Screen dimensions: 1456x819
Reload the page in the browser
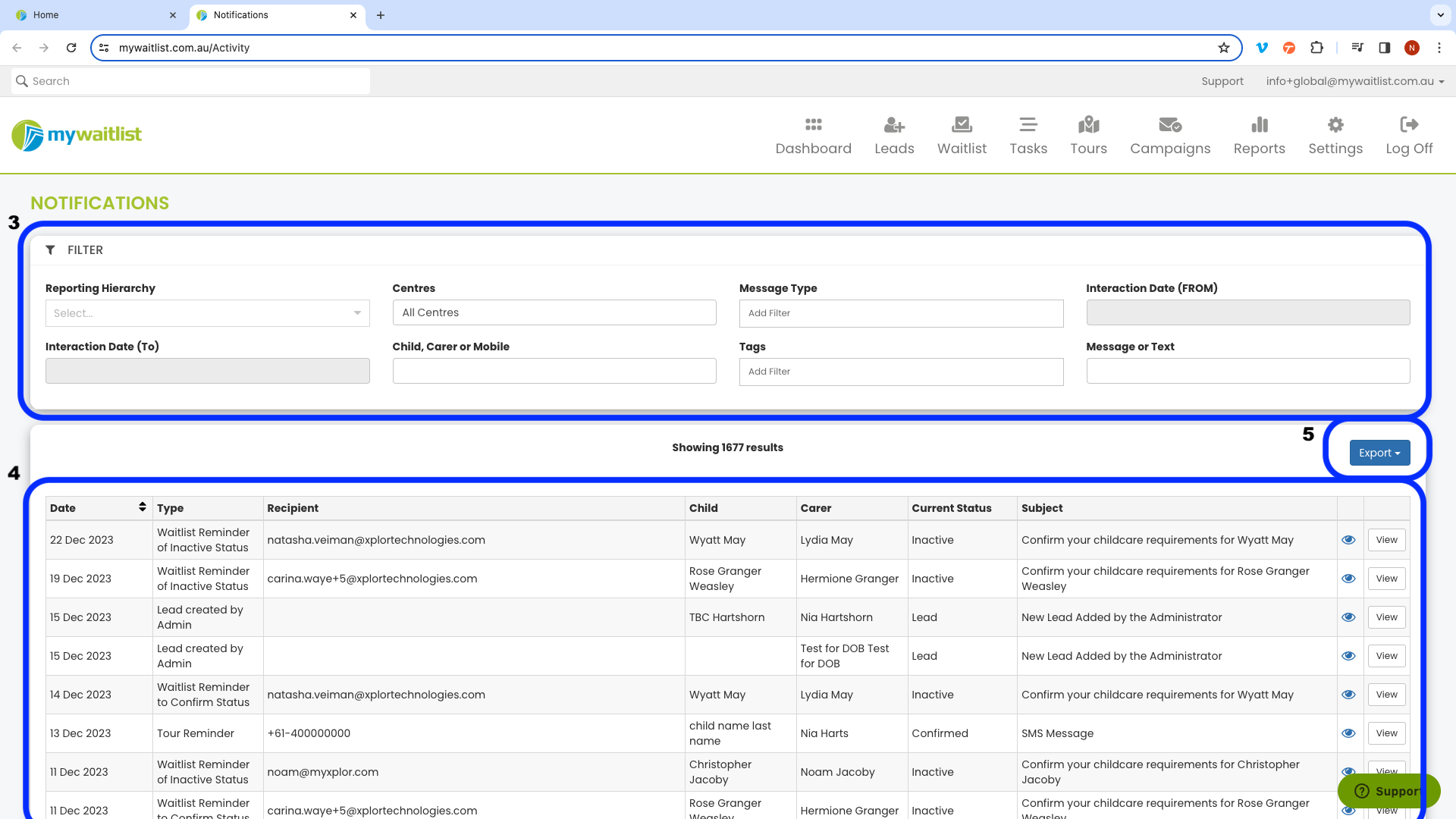tap(71, 48)
